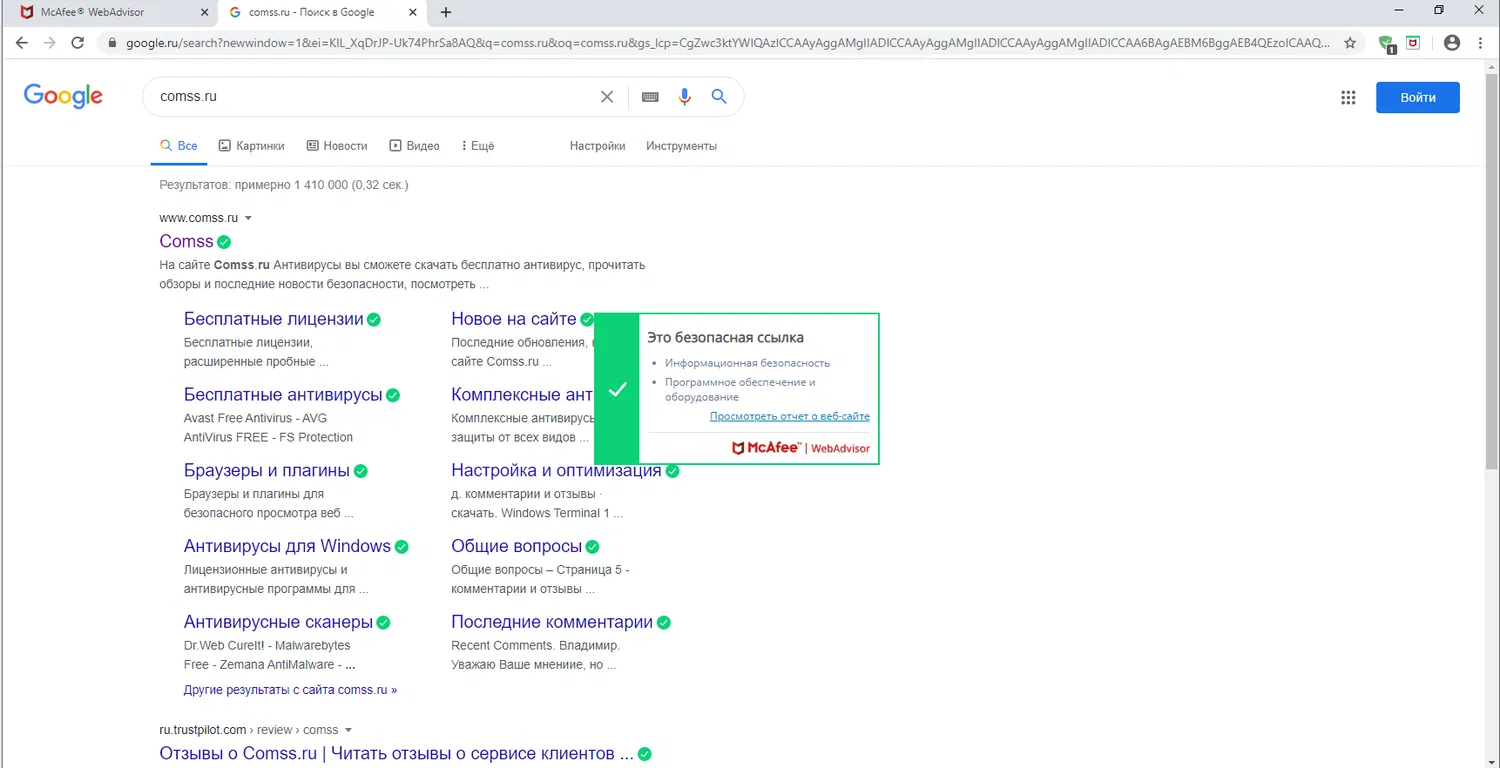1500x768 pixels.
Task: Click the safety checkmark beside Антивирусные сканеры
Action: tap(384, 623)
